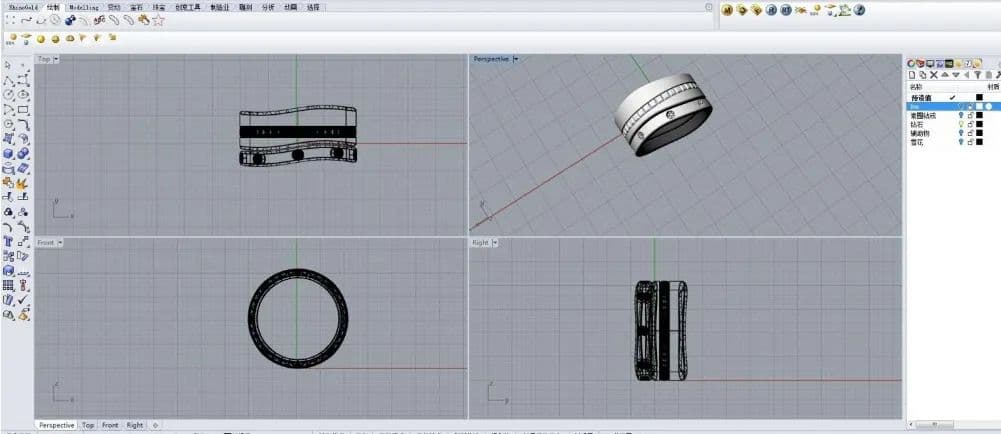Select the text T tool in left sidebar
This screenshot has height=434, width=1001.
9,241
